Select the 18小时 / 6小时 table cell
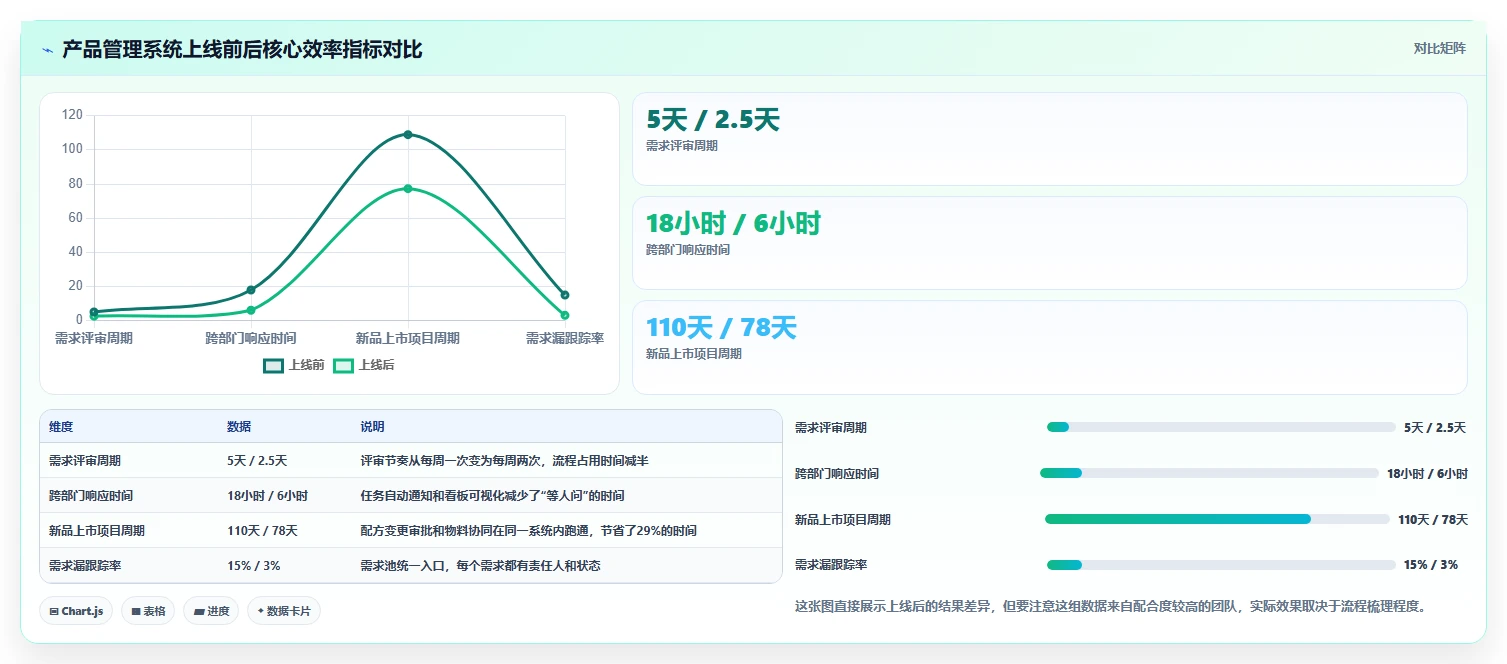Screen dimensions: 1507x664 click(x=267, y=496)
